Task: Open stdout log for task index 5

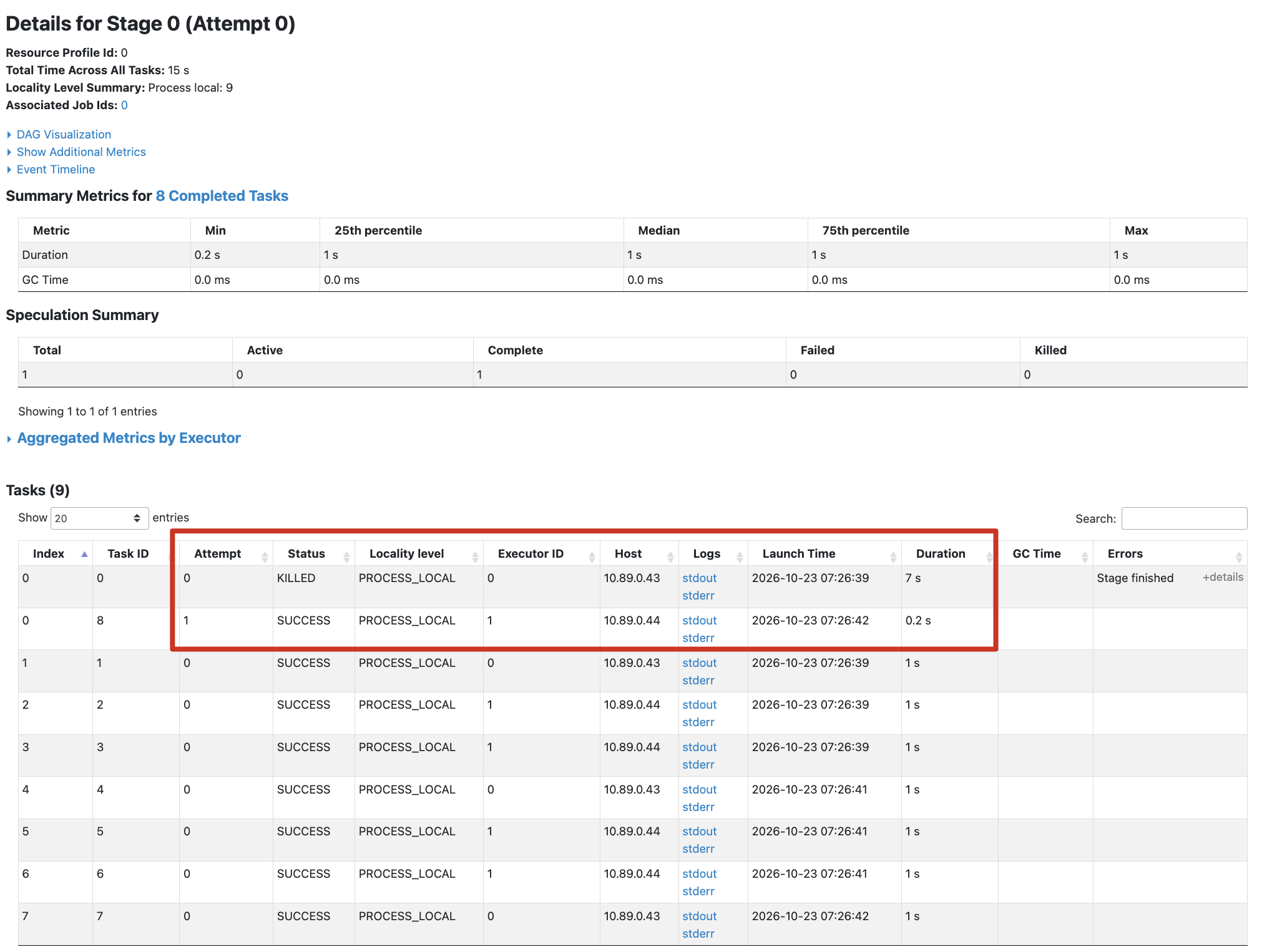Action: [x=699, y=832]
